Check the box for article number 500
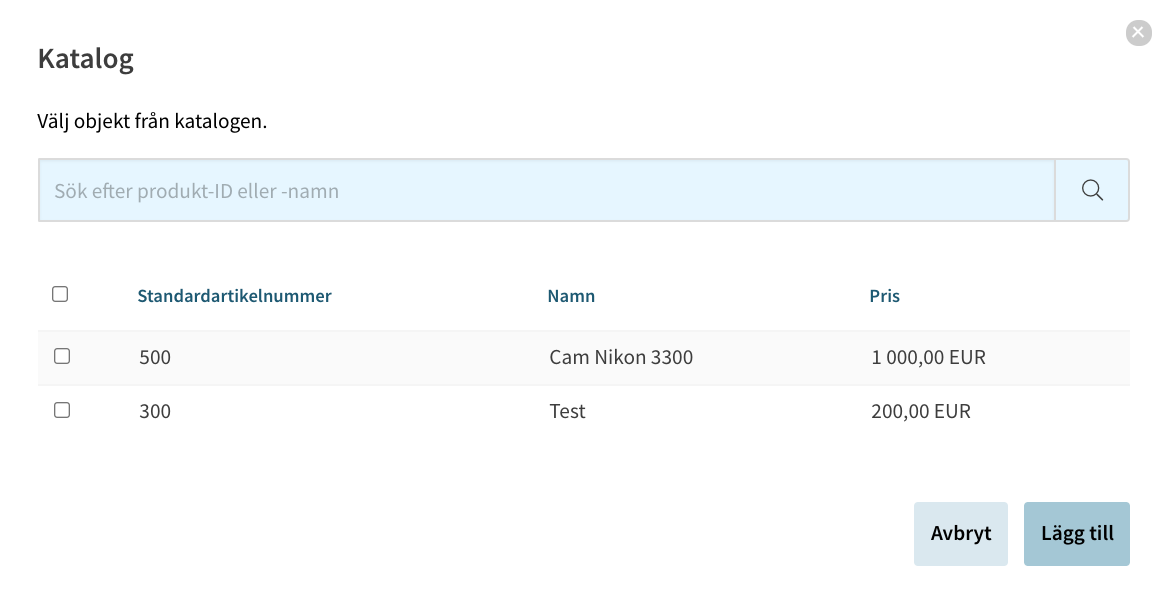 point(62,356)
